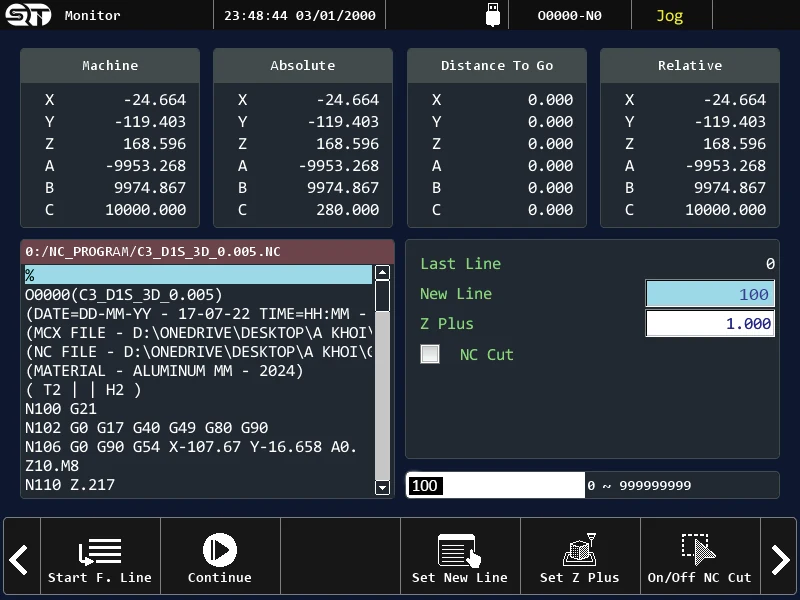Click the NC Cut label text
This screenshot has width=800, height=600.
tap(486, 355)
